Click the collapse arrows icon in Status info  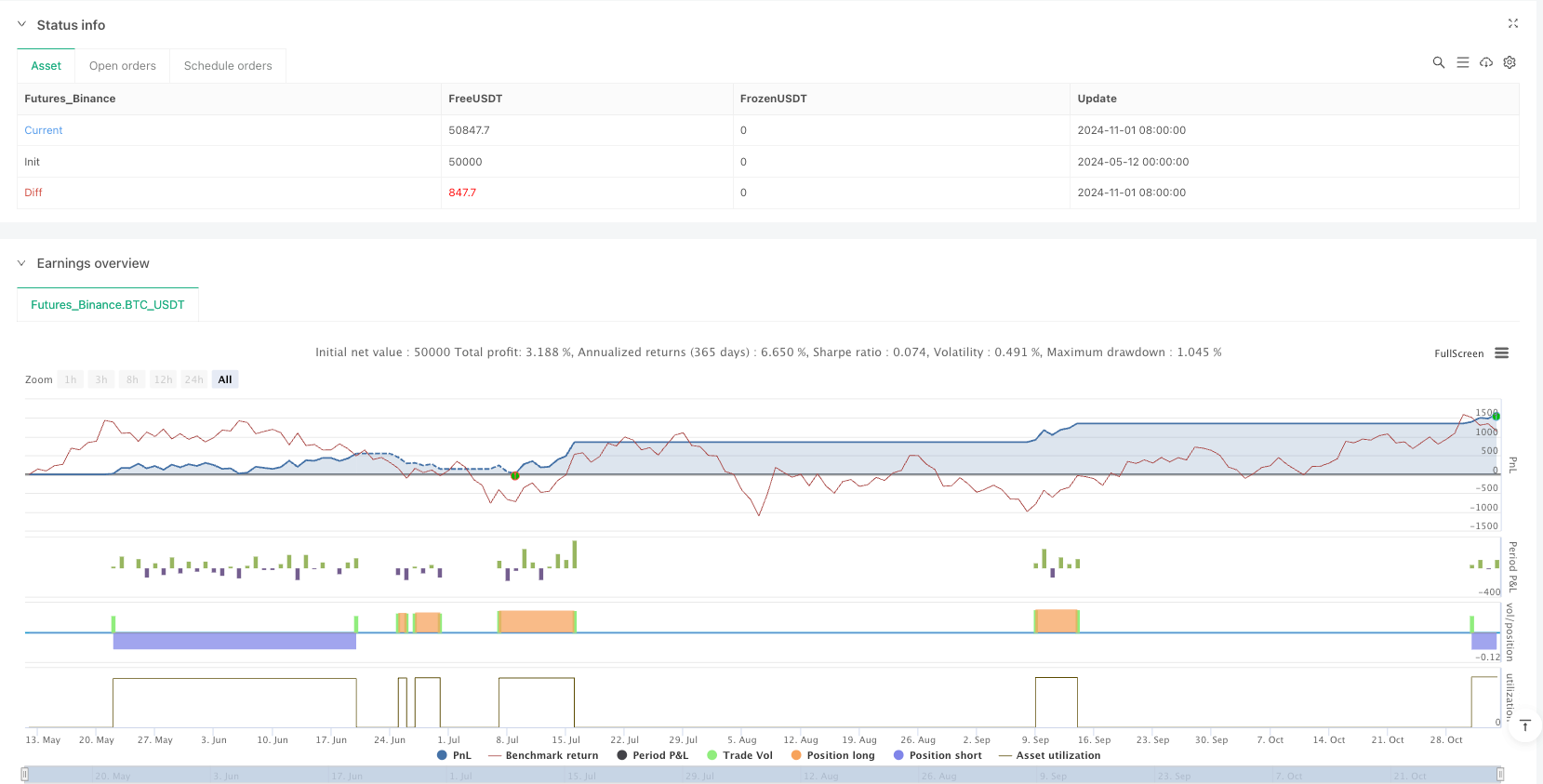pos(1512,24)
